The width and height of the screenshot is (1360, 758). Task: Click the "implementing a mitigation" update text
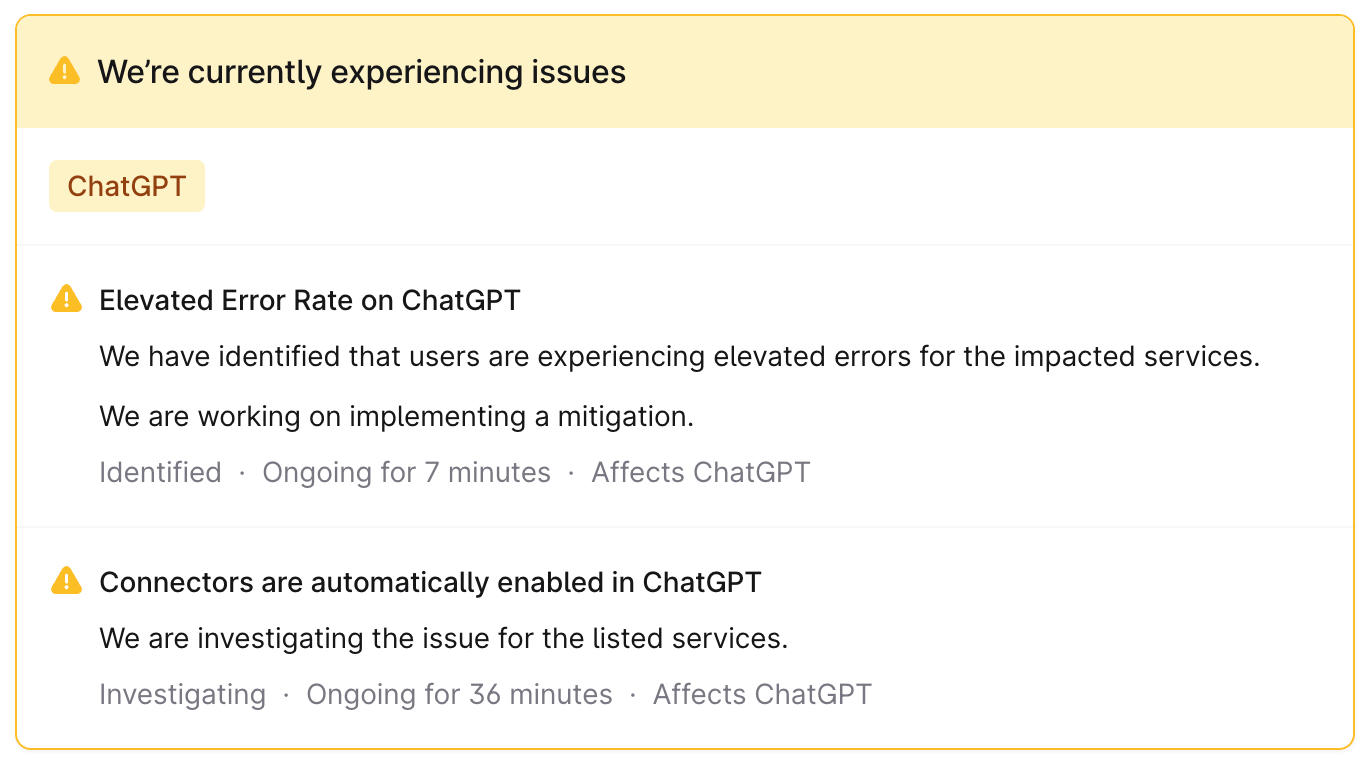[397, 416]
